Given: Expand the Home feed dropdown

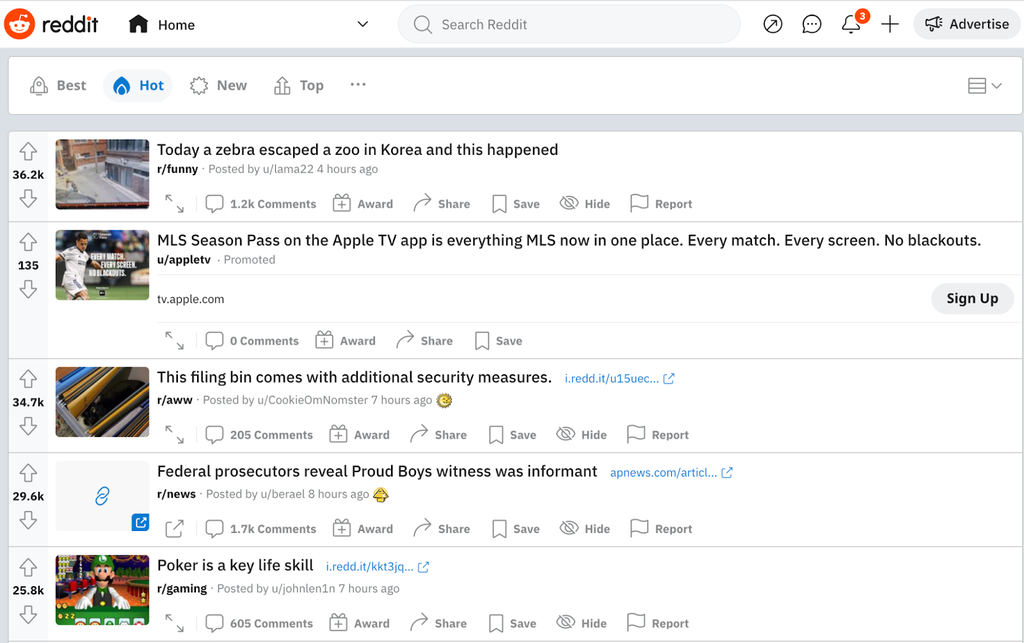Looking at the screenshot, I should coord(362,24).
